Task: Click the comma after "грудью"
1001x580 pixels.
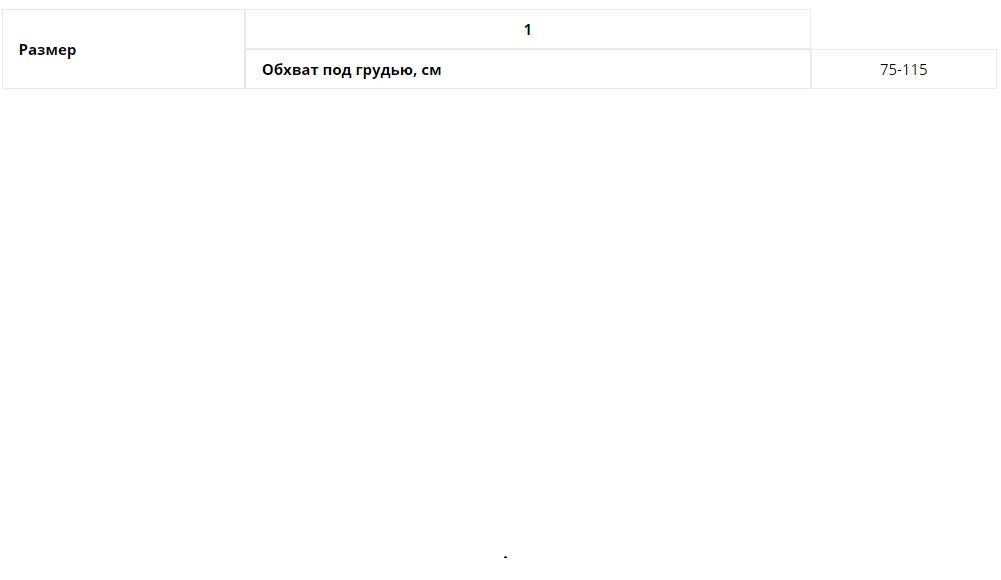Action: pos(415,73)
